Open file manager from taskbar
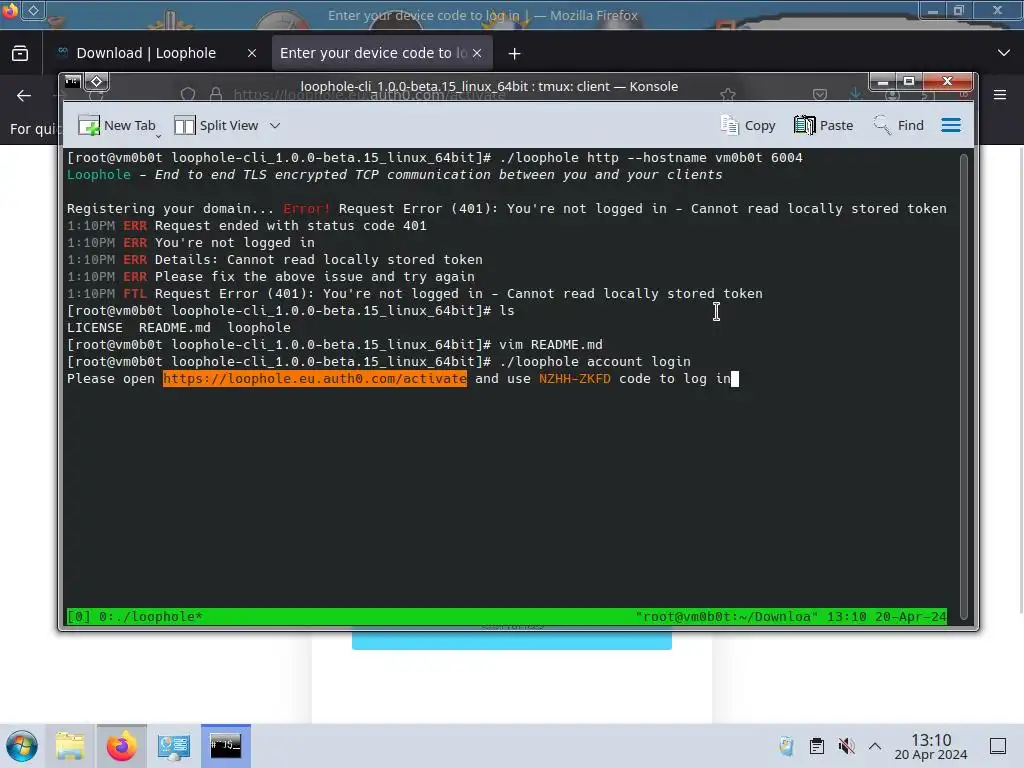 tap(70, 746)
